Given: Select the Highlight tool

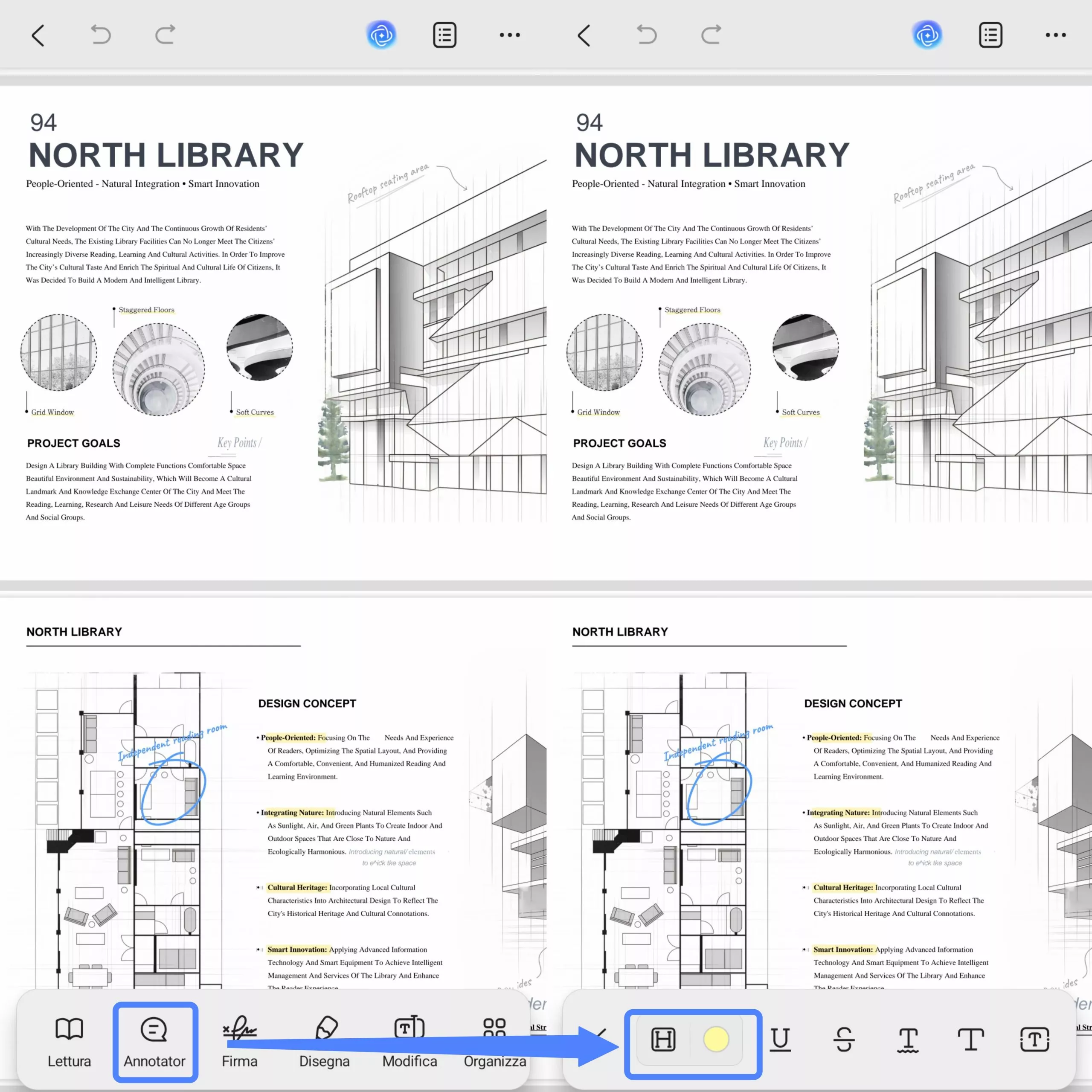Looking at the screenshot, I should click(664, 1040).
